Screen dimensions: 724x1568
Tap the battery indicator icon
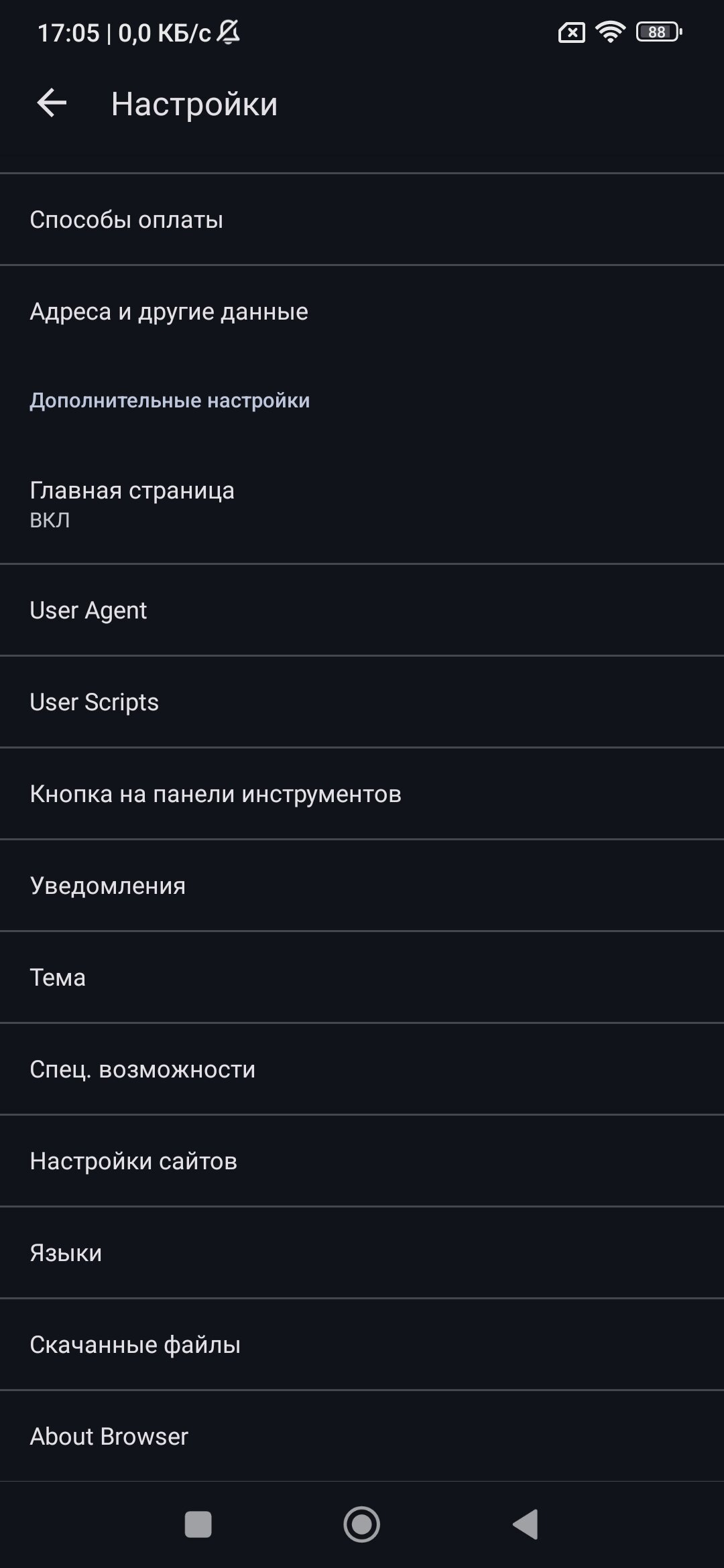pos(658,31)
